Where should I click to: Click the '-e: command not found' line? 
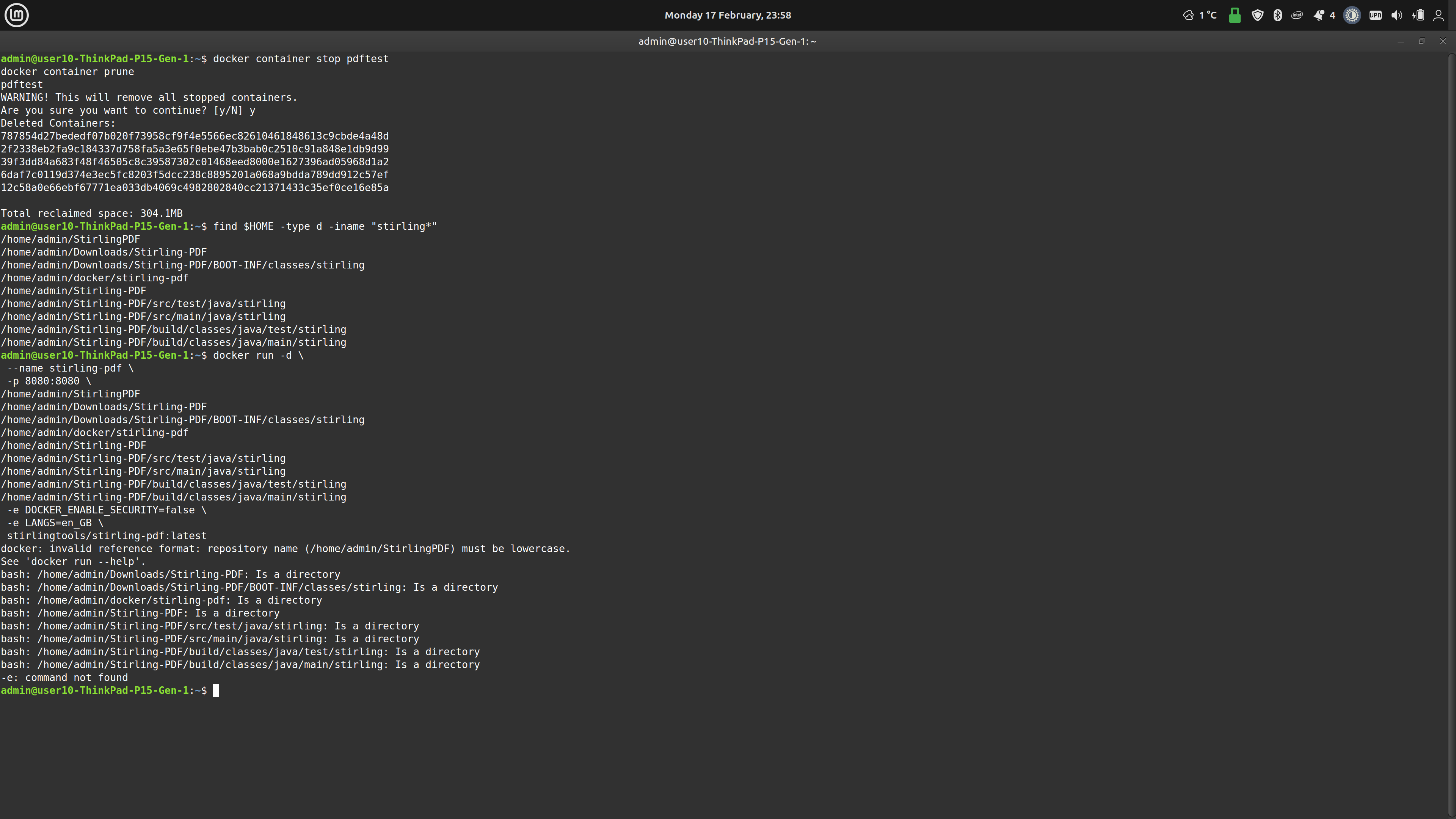click(64, 678)
